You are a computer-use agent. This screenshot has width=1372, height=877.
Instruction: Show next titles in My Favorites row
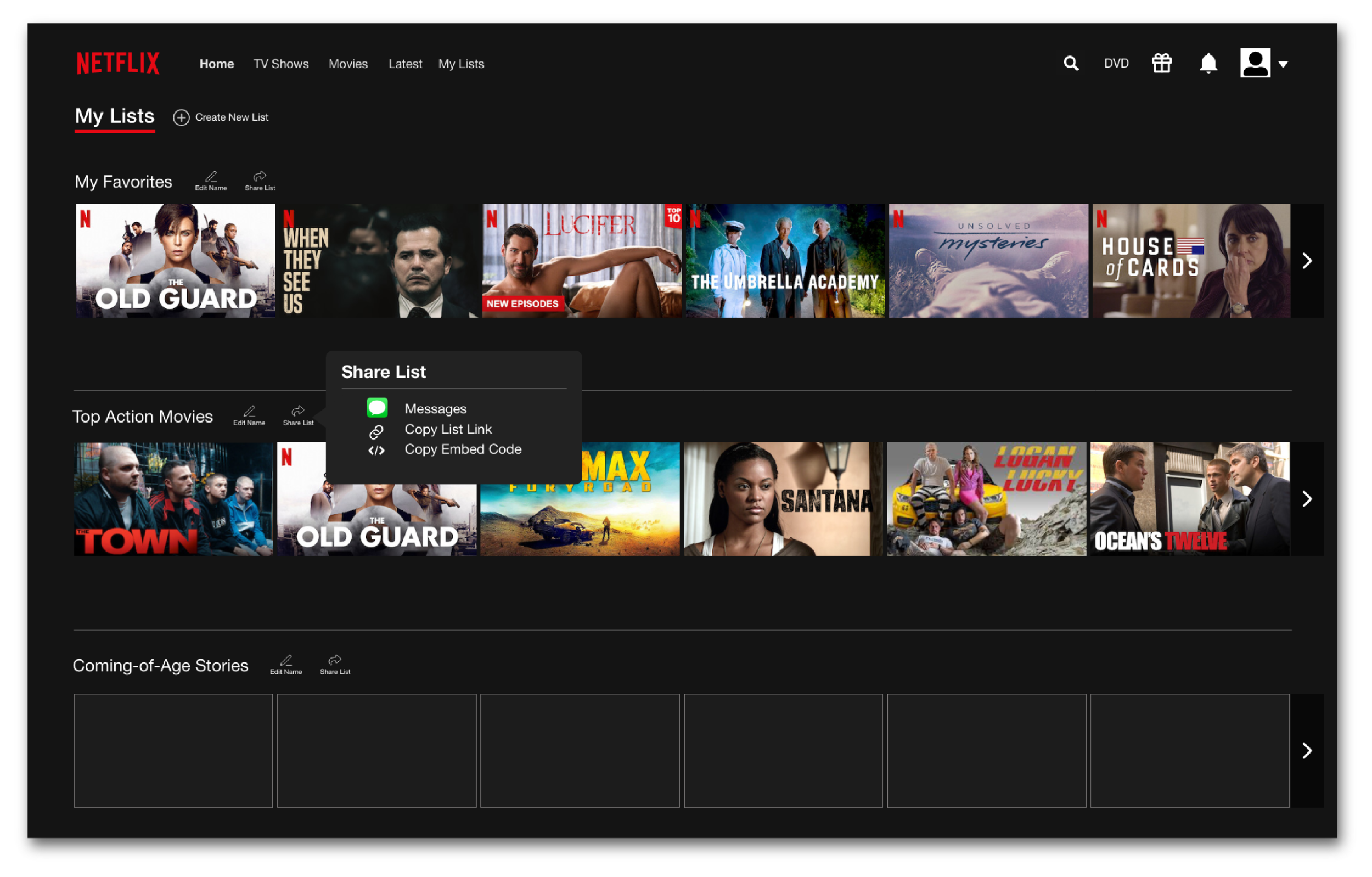coord(1307,261)
